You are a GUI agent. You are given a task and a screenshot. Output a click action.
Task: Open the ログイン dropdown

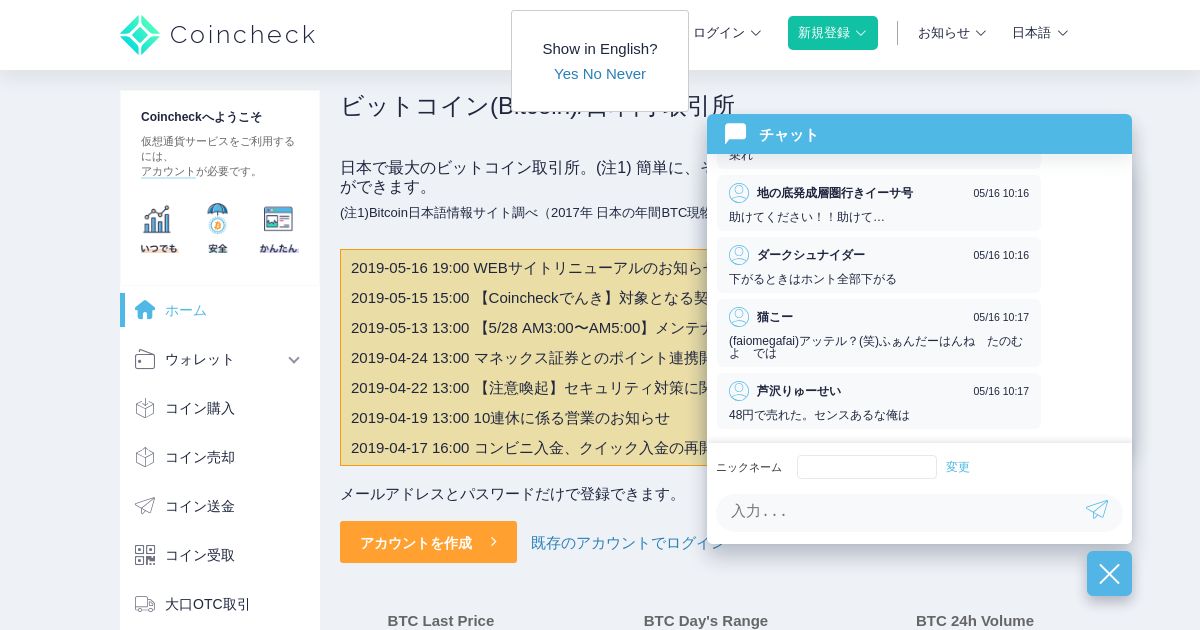tap(727, 33)
